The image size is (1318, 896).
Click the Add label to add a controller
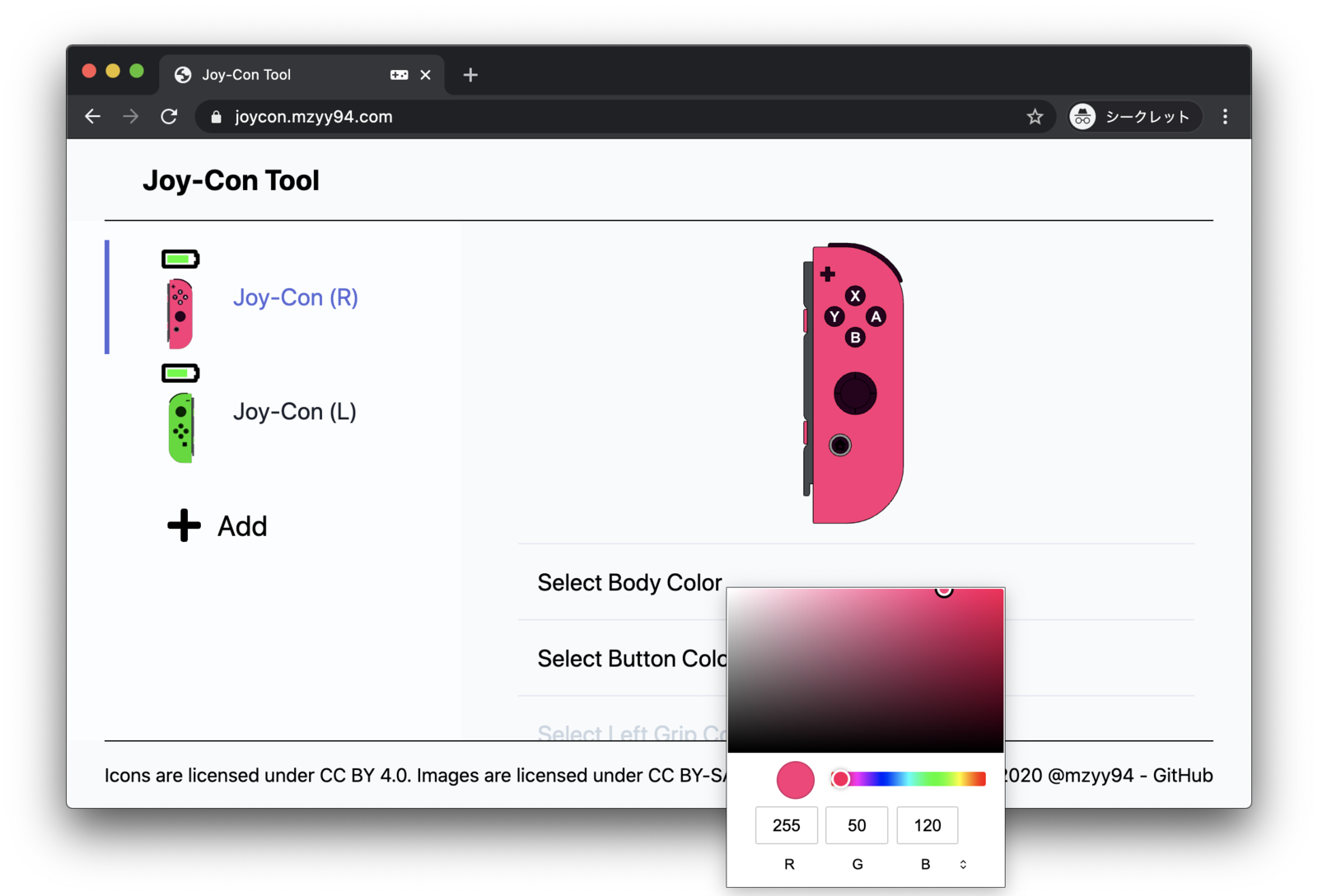pos(242,526)
